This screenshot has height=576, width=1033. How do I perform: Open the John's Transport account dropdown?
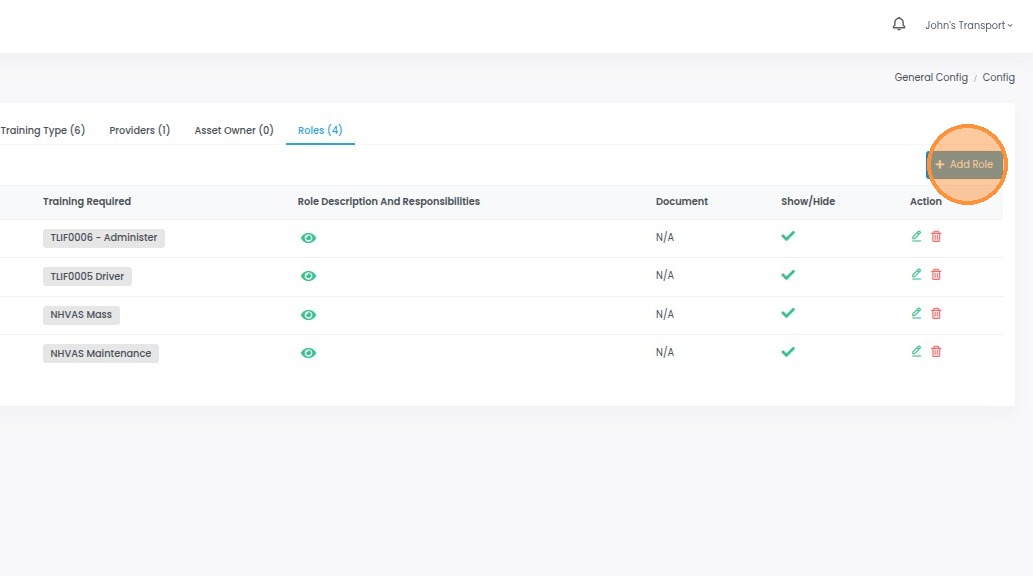(968, 25)
